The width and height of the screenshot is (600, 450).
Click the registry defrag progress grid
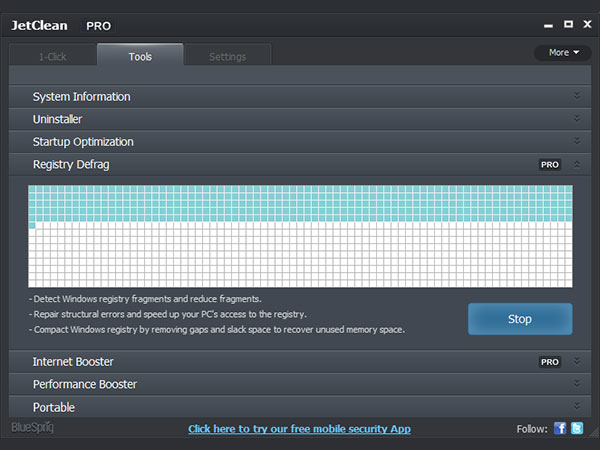pos(300,236)
